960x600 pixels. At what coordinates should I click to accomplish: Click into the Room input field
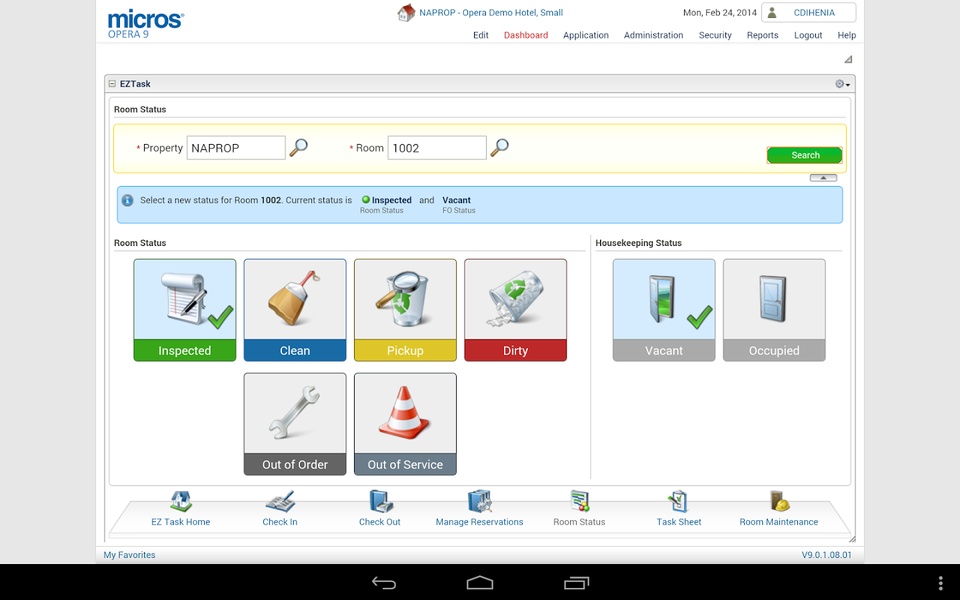point(437,148)
